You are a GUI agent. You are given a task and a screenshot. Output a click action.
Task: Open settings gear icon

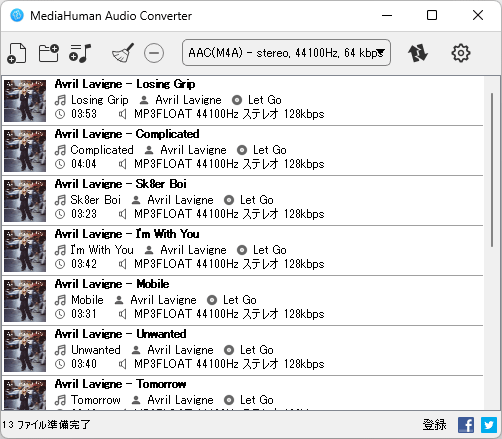click(461, 53)
